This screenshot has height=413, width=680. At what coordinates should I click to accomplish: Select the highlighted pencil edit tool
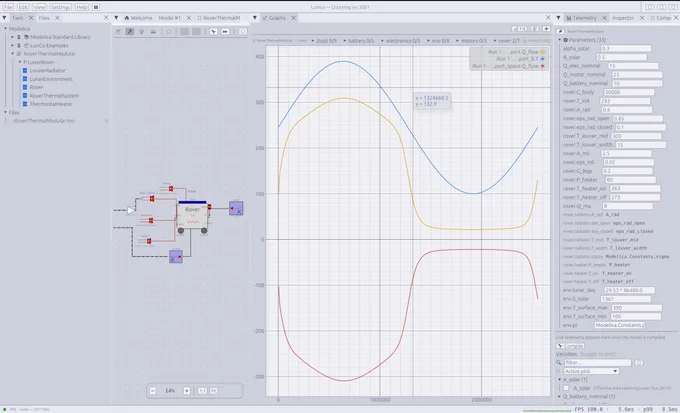[130, 32]
